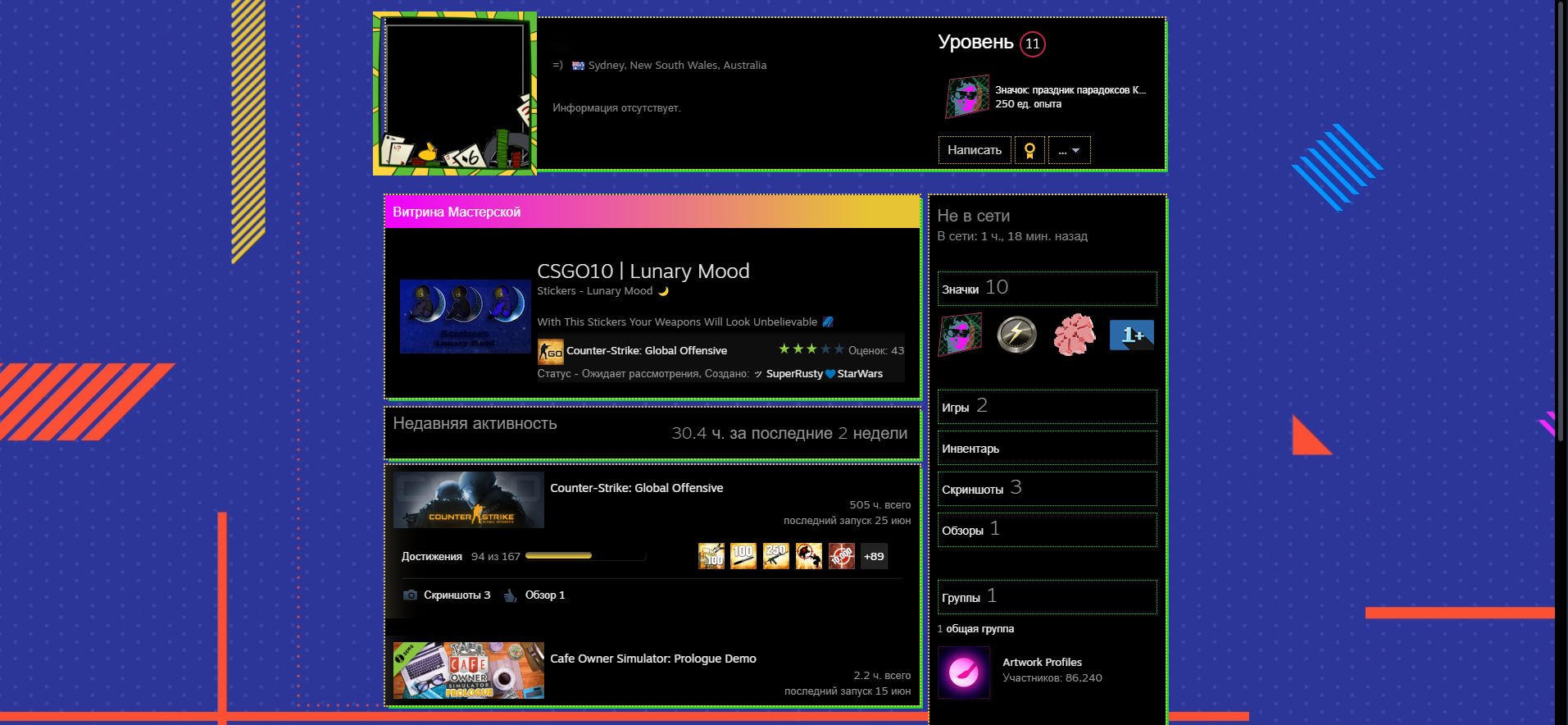
Task: Click the Значок: праздник парадоксов badge name
Action: (1070, 90)
